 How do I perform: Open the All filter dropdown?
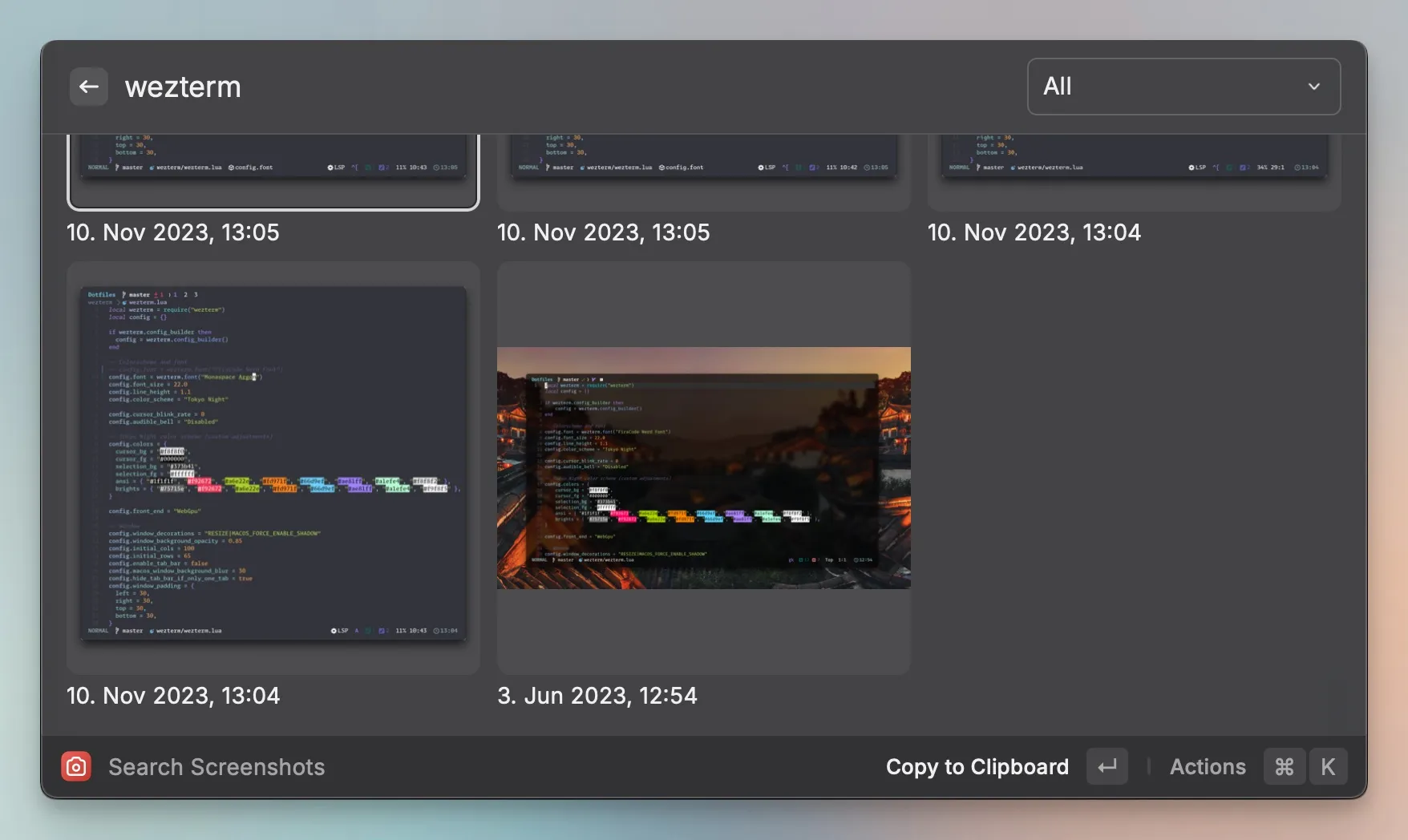pos(1183,87)
